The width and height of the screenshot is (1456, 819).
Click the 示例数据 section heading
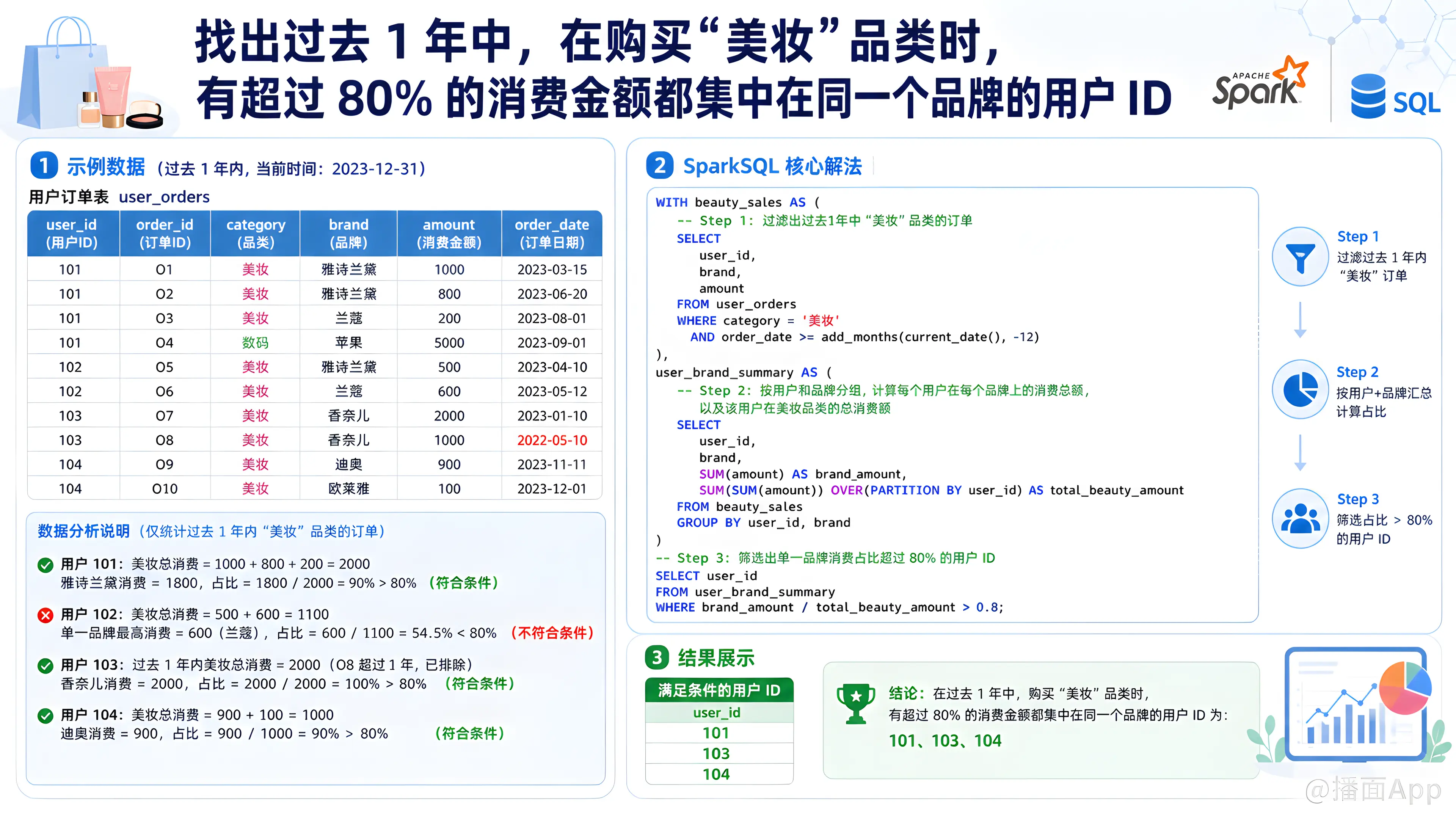click(x=106, y=166)
